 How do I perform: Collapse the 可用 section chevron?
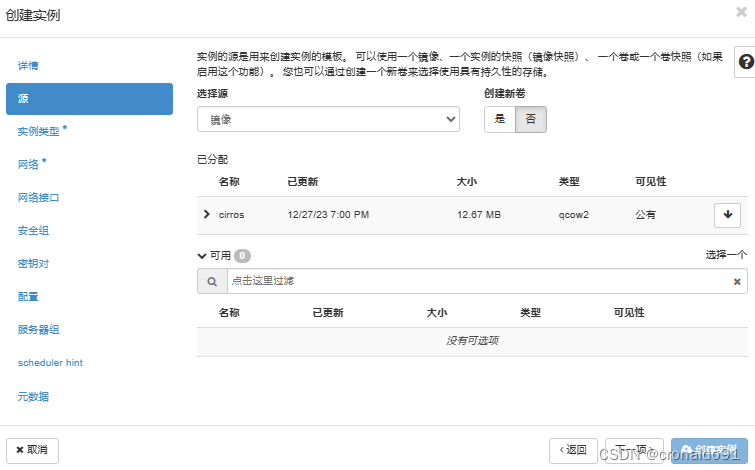click(202, 256)
